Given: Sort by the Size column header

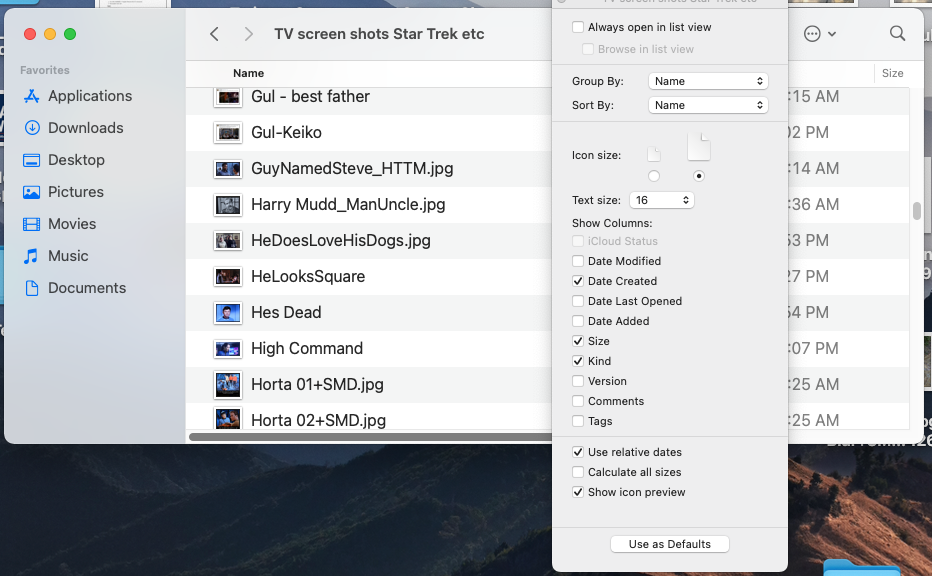Looking at the screenshot, I should point(892,73).
